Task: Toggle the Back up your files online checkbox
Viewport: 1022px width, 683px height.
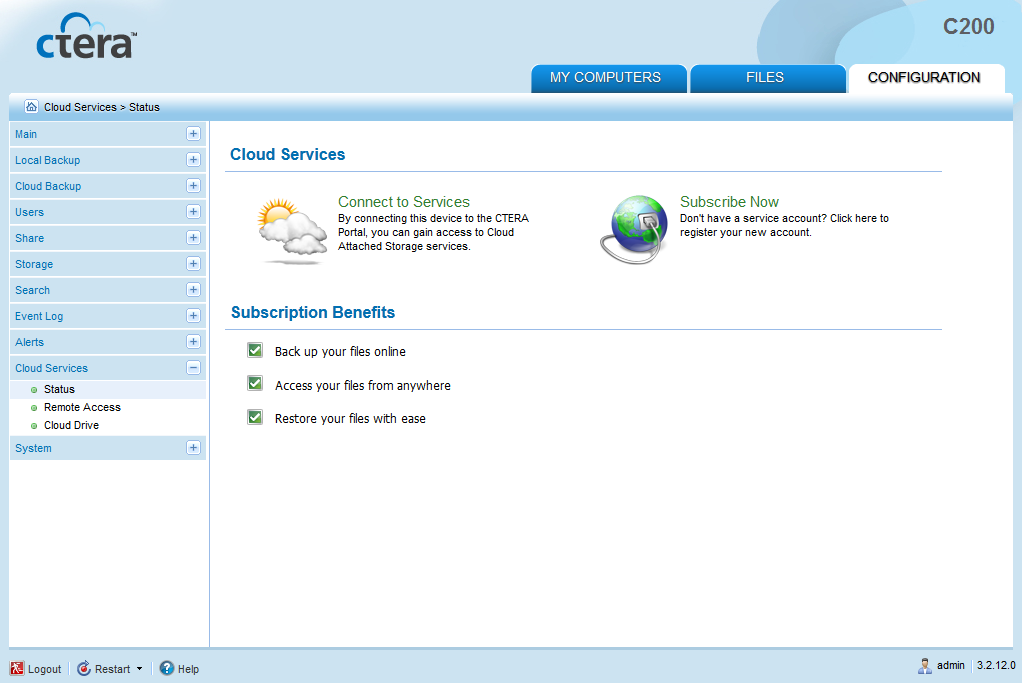Action: pyautogui.click(x=255, y=351)
